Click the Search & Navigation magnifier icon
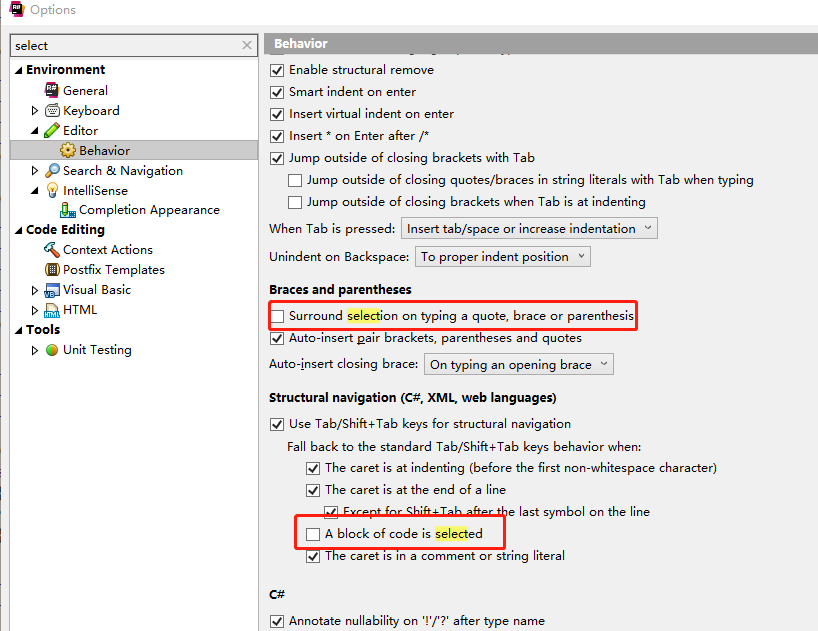Screen dimensions: 818x631 pos(52,170)
